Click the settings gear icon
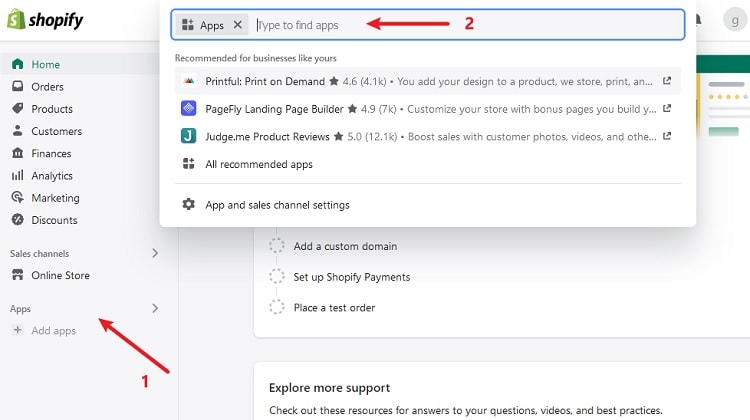The width and height of the screenshot is (750, 420). pos(188,204)
